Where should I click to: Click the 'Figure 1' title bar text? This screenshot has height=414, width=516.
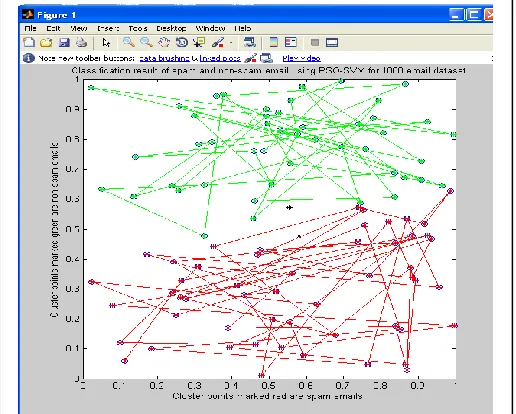coord(56,15)
